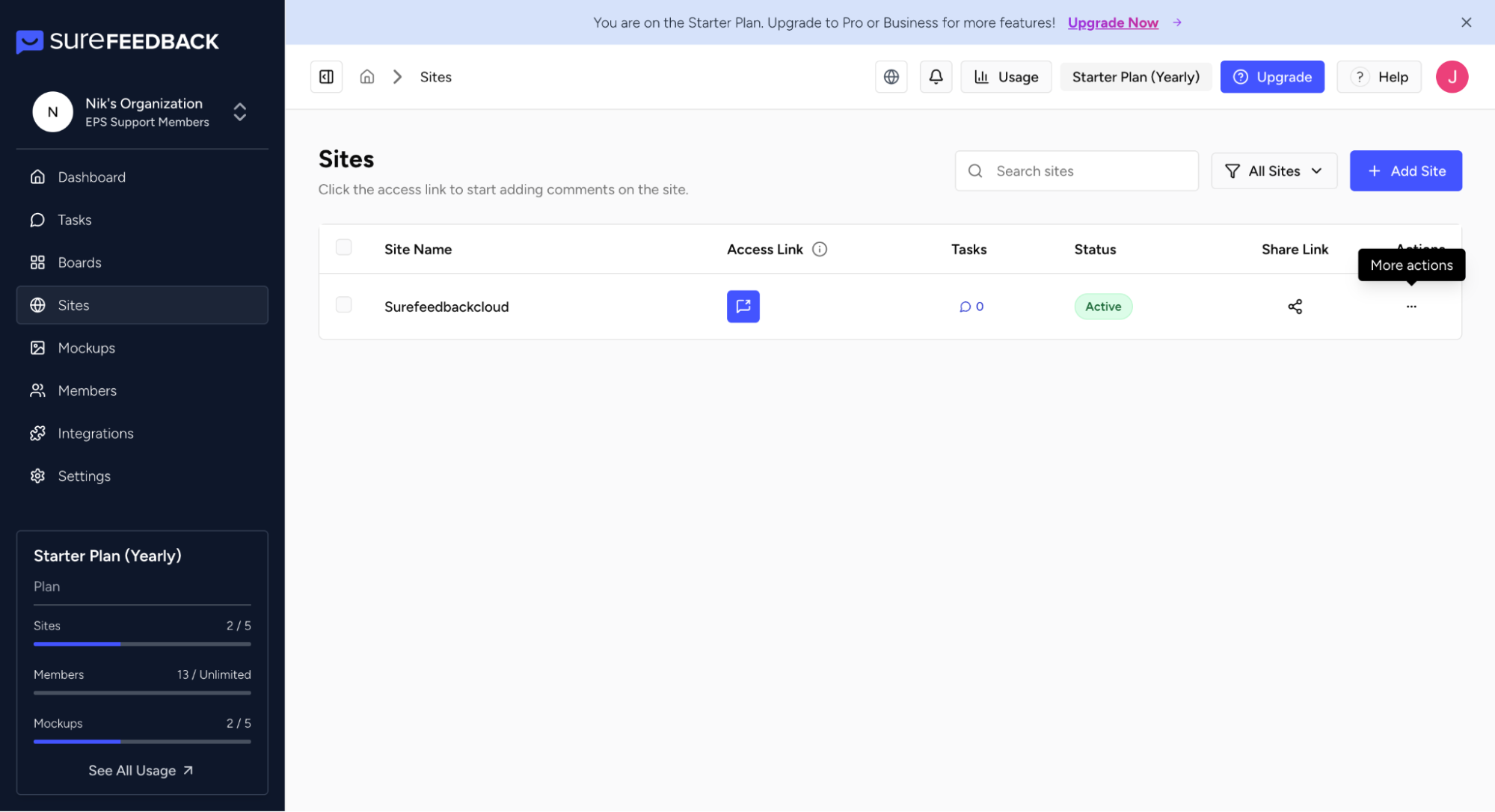Open the All Sites filter dropdown
The width and height of the screenshot is (1495, 812).
1274,171
